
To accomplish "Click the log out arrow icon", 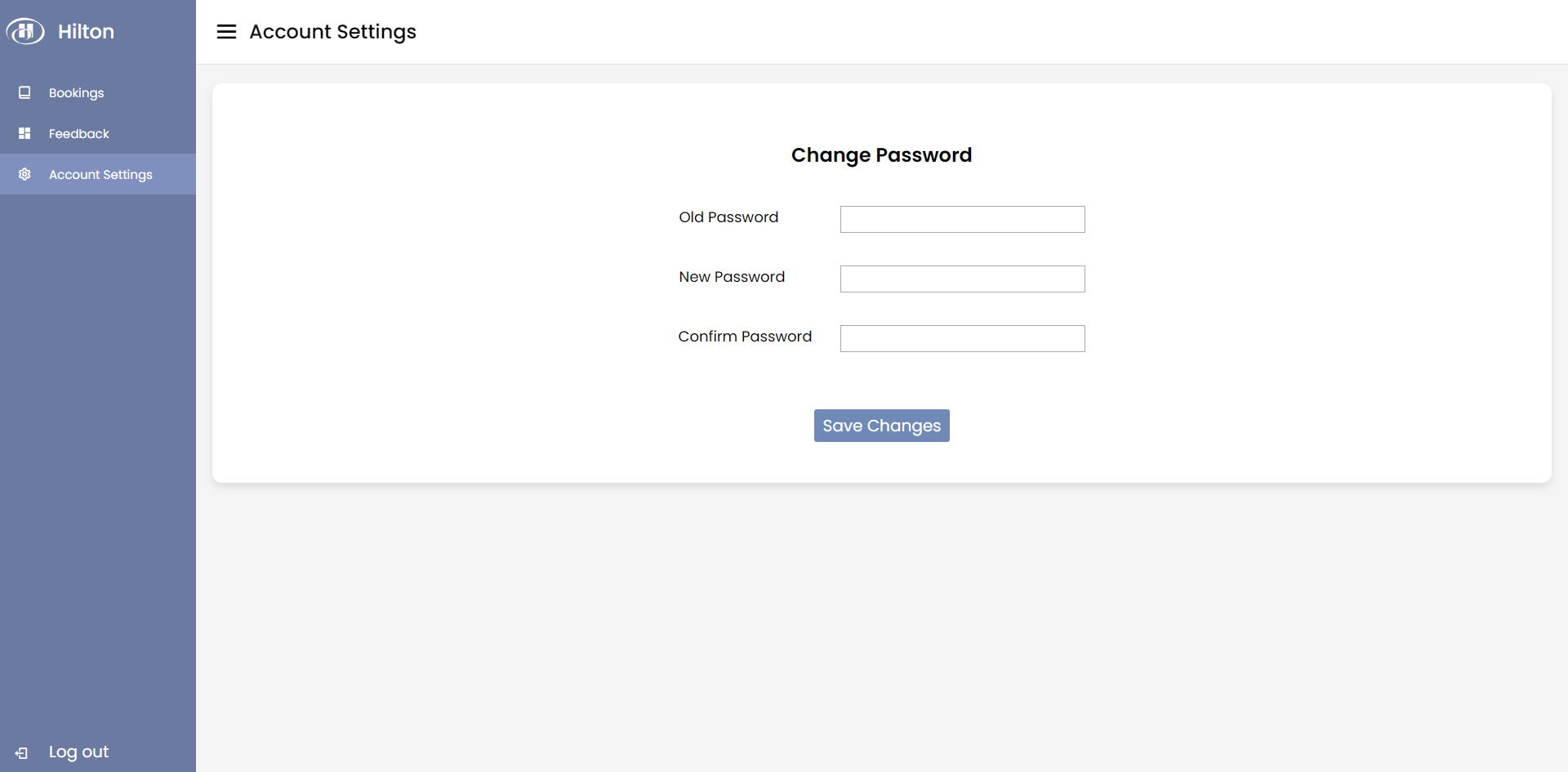I will 22,752.
